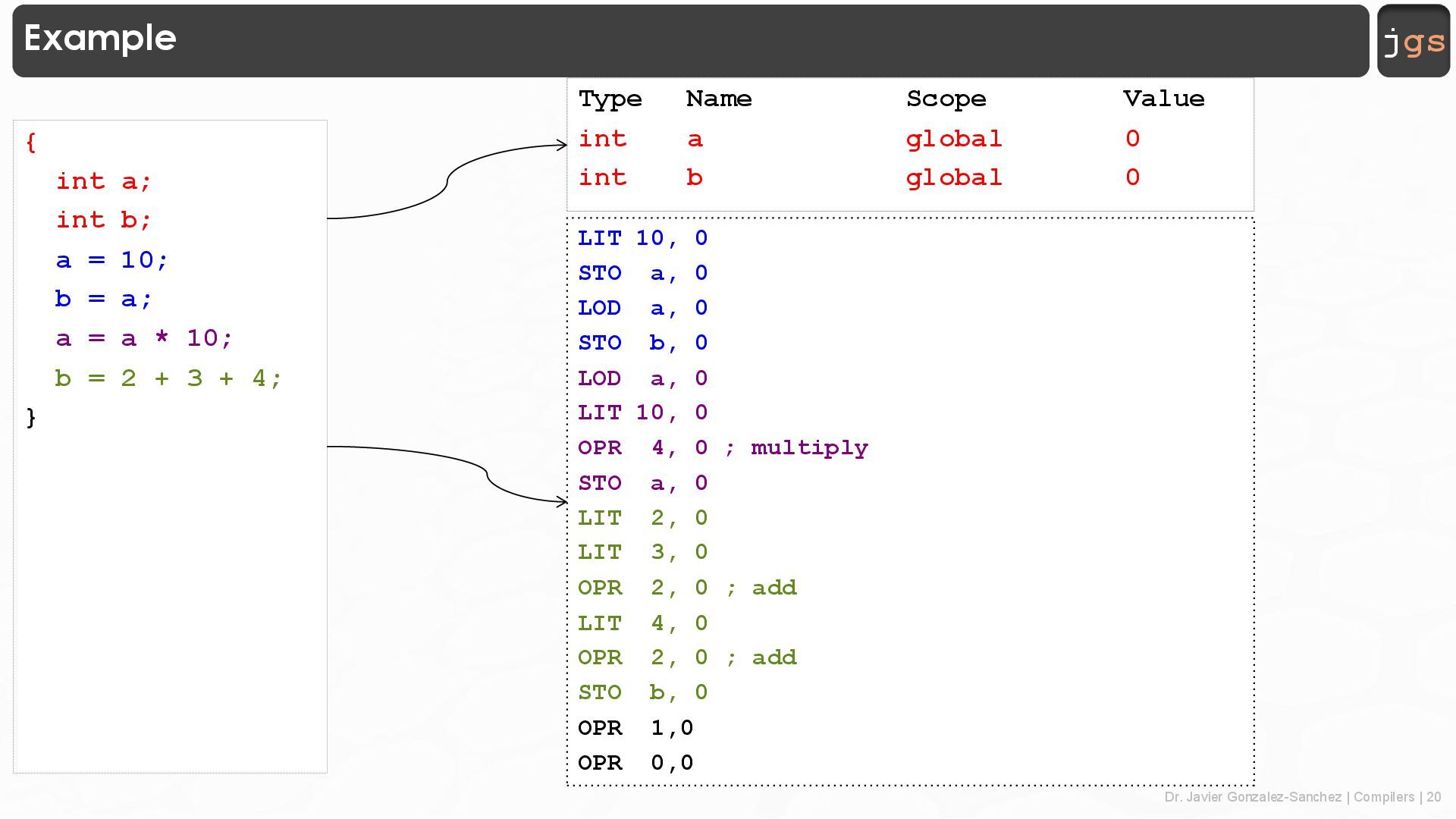This screenshot has height=819, width=1456.
Task: Click the 'a = a * 10;' statement
Action: pos(144,337)
